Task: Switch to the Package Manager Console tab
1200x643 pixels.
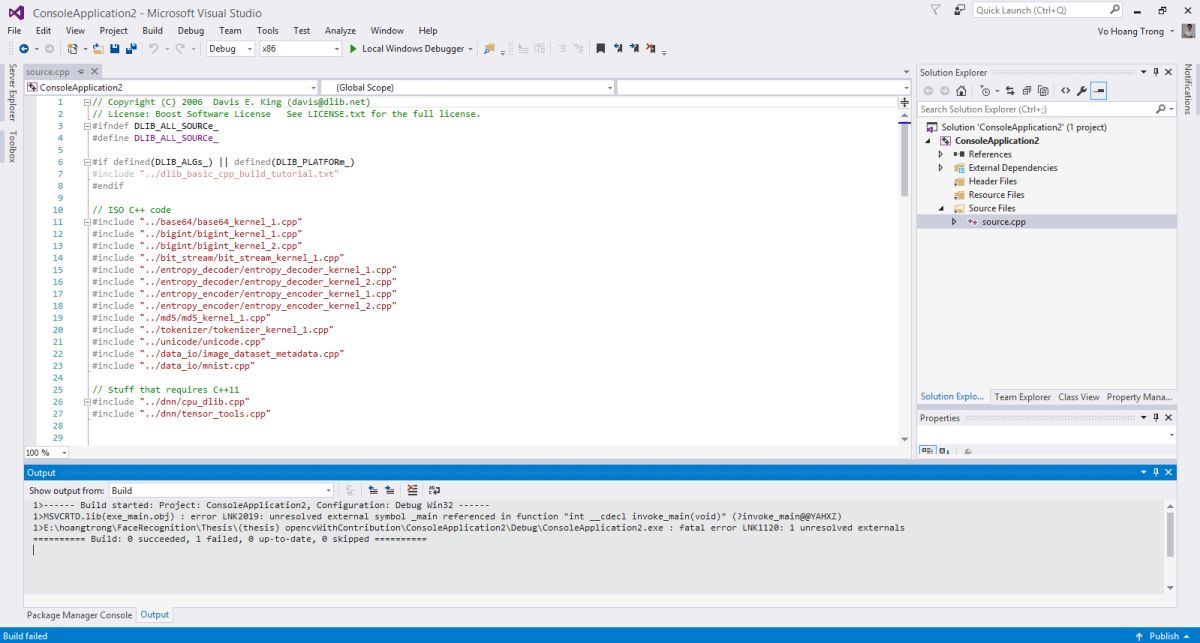Action: click(x=79, y=615)
